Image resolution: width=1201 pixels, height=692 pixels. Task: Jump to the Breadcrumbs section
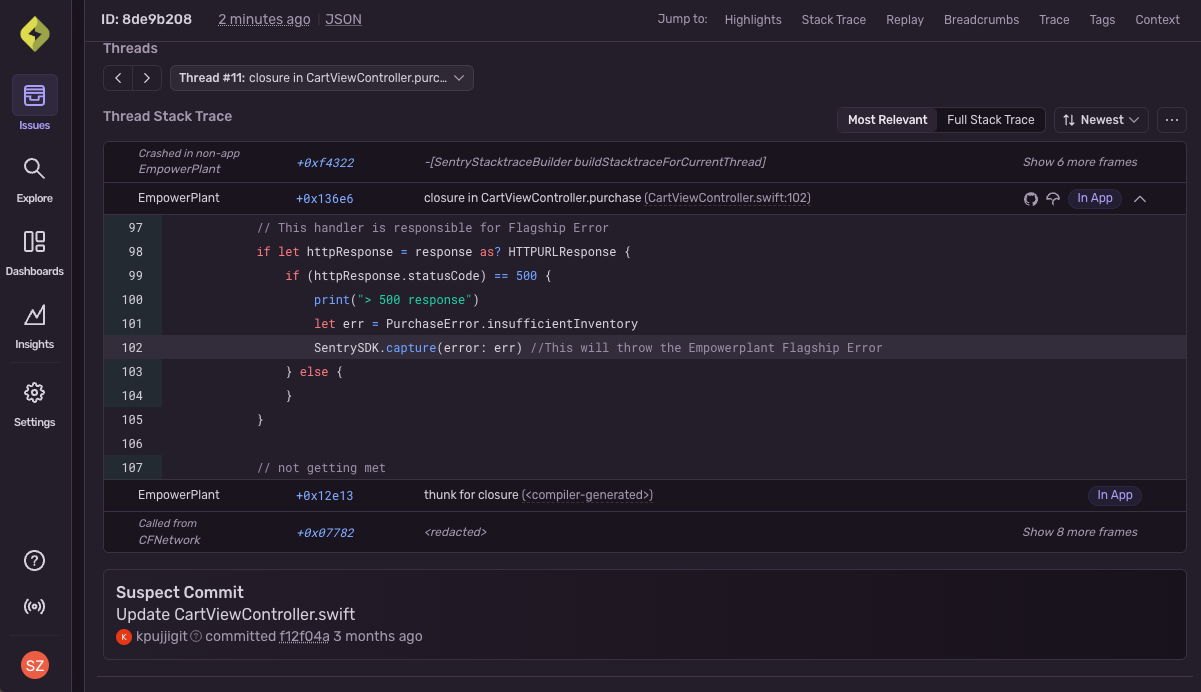981,19
